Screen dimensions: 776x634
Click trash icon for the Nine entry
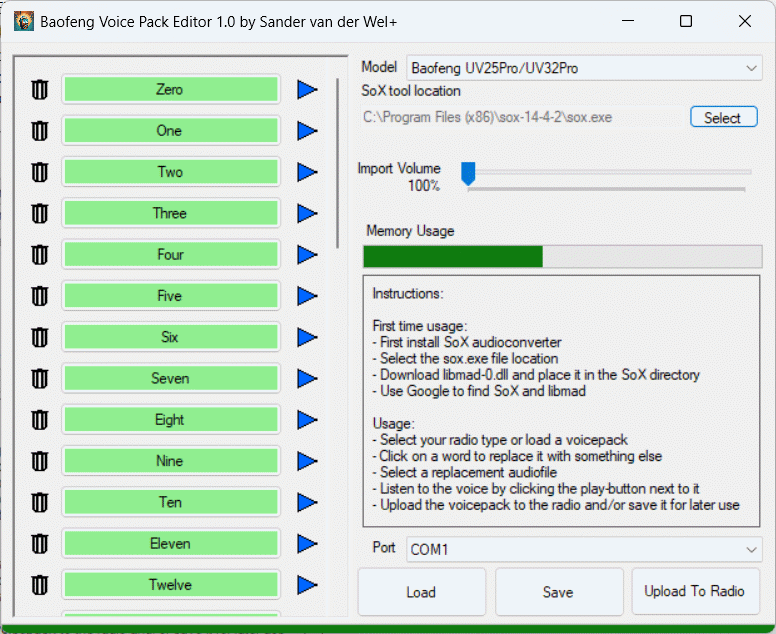[40, 461]
